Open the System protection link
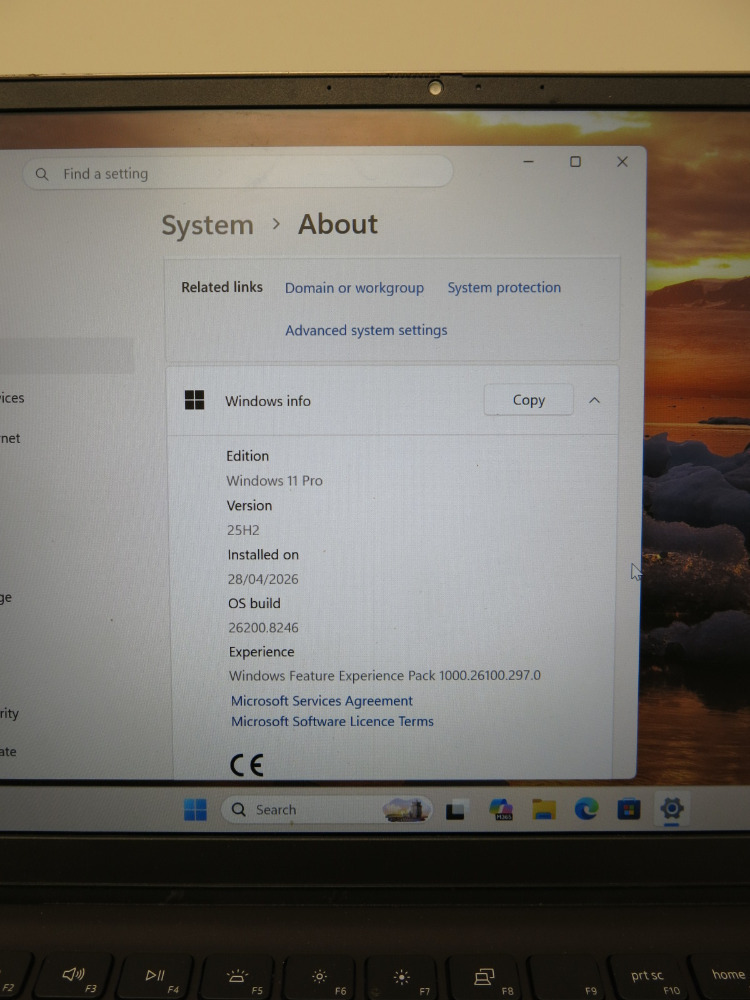 click(504, 288)
